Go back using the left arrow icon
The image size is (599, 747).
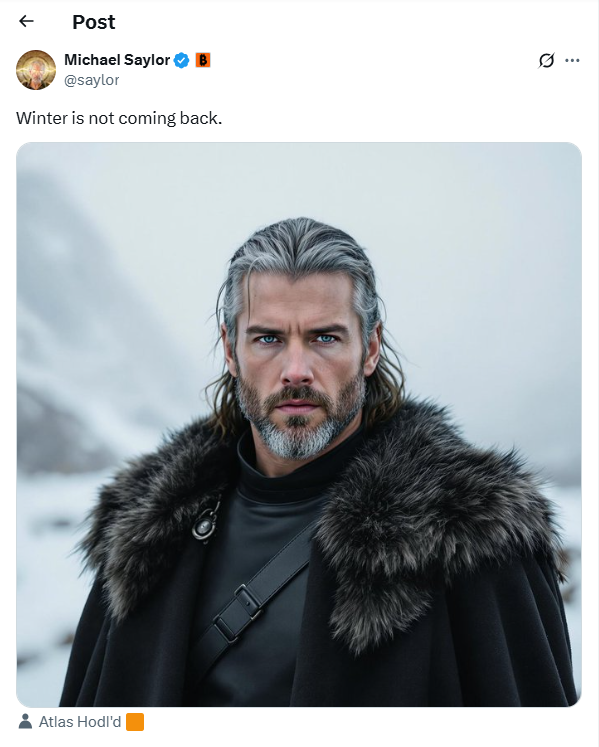pyautogui.click(x=26, y=21)
